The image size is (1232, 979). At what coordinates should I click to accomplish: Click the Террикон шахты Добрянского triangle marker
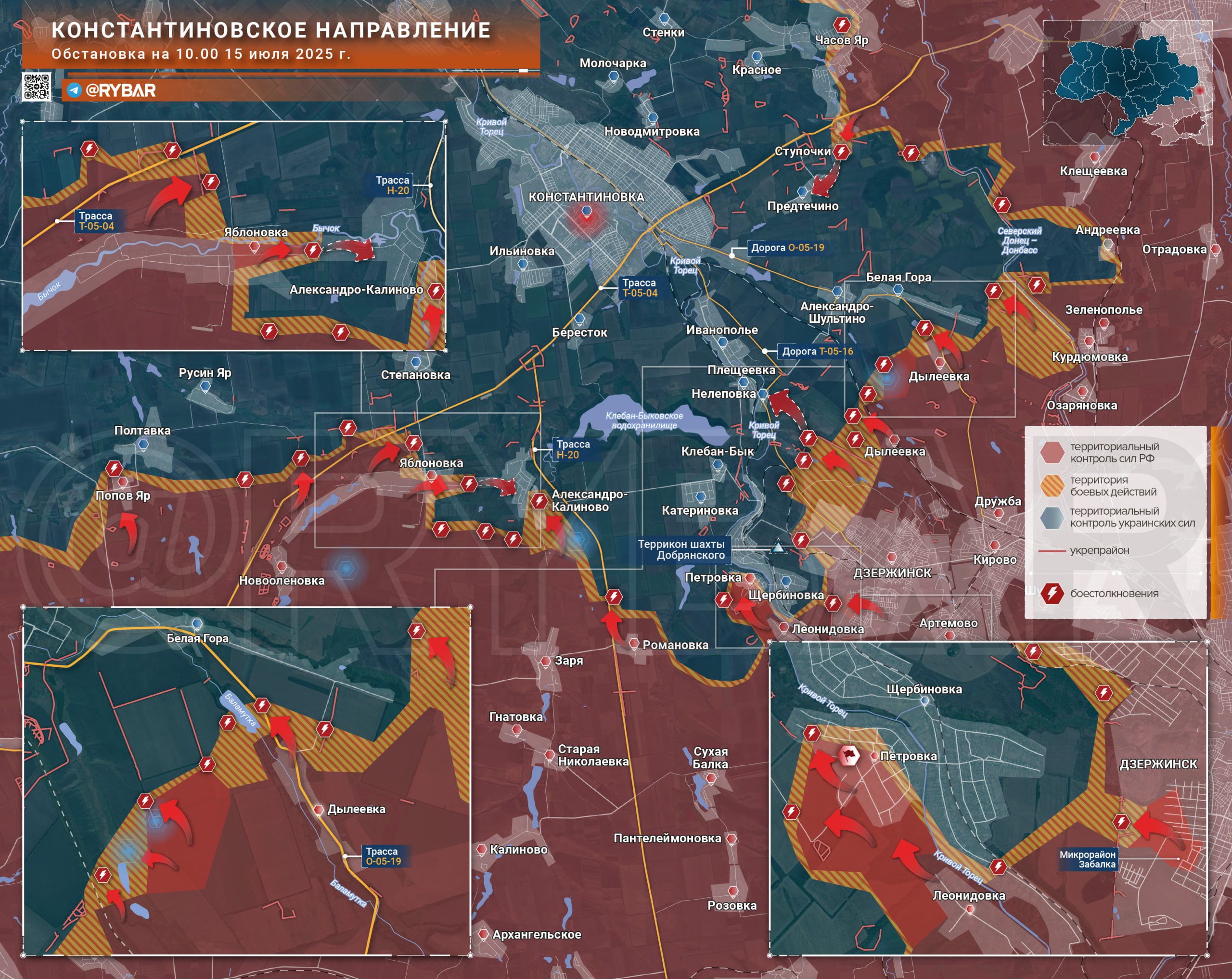(x=778, y=548)
